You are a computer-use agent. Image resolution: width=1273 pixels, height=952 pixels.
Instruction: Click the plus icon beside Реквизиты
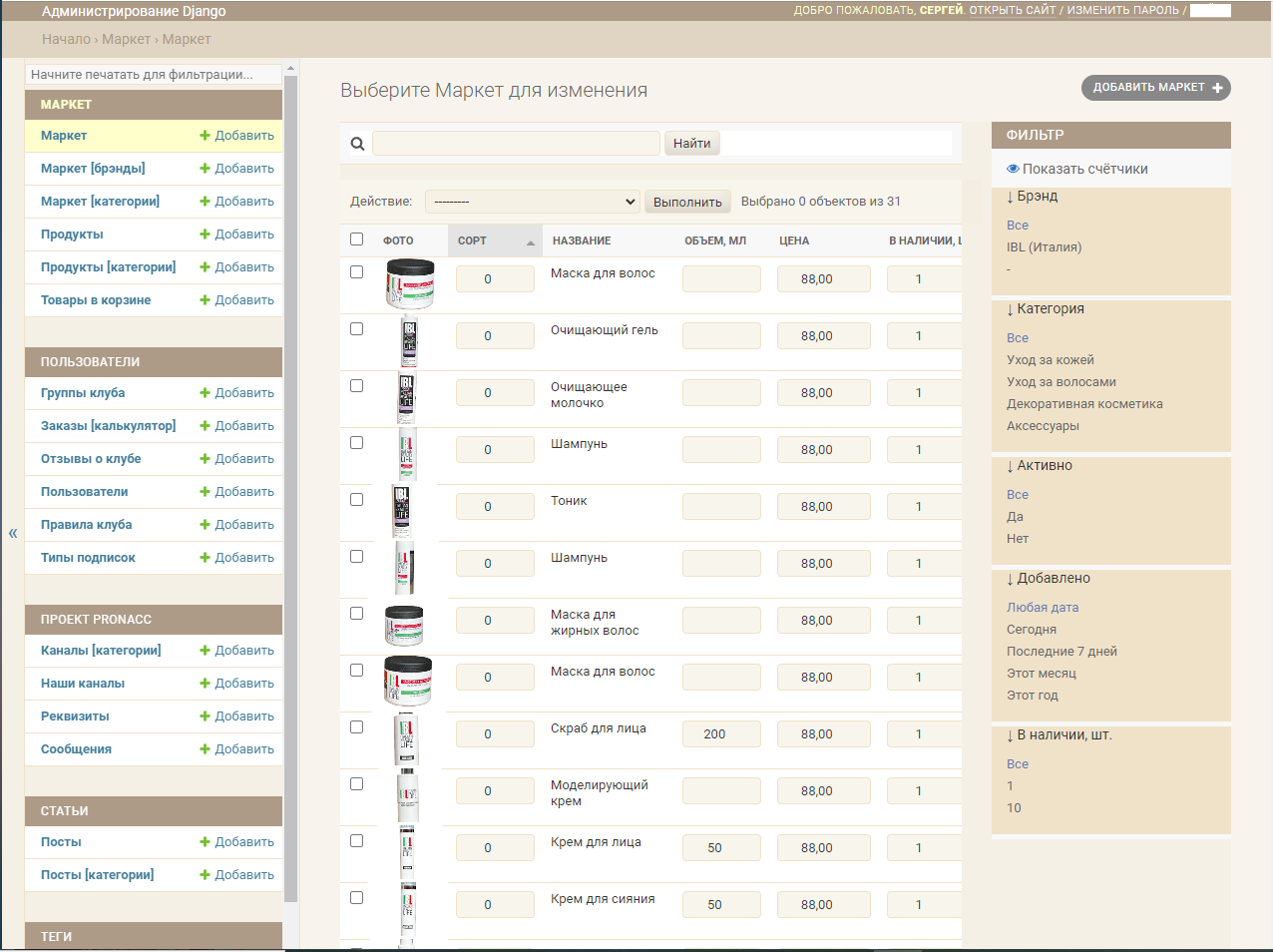(x=205, y=716)
